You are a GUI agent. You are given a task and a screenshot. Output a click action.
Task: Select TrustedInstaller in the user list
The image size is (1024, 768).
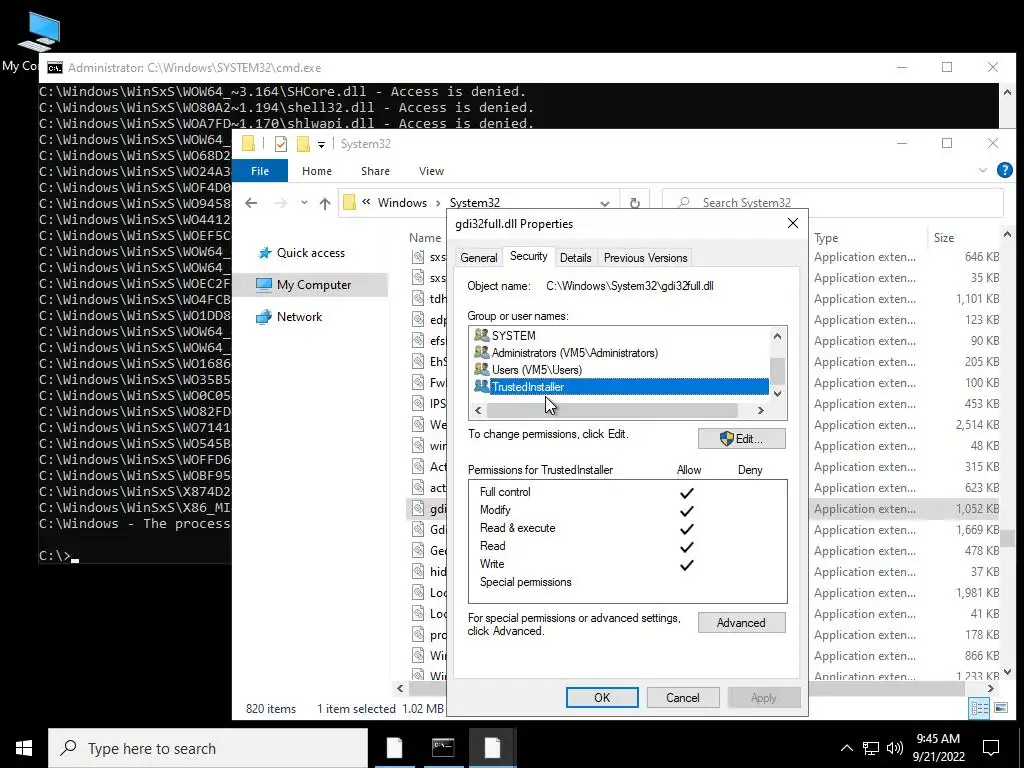coord(620,387)
